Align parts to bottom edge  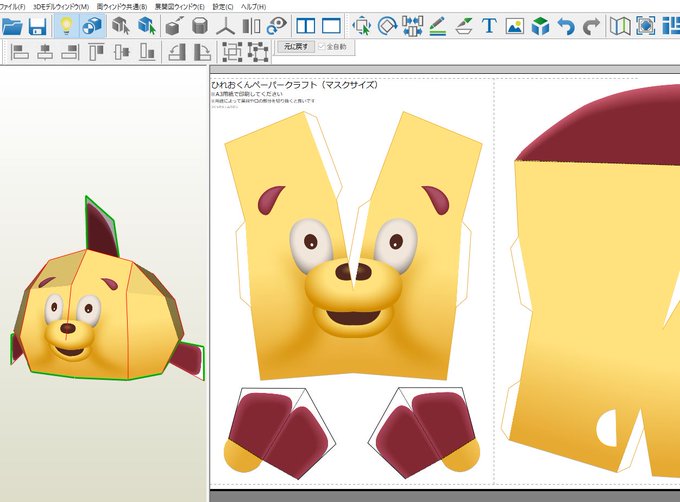tap(147, 52)
